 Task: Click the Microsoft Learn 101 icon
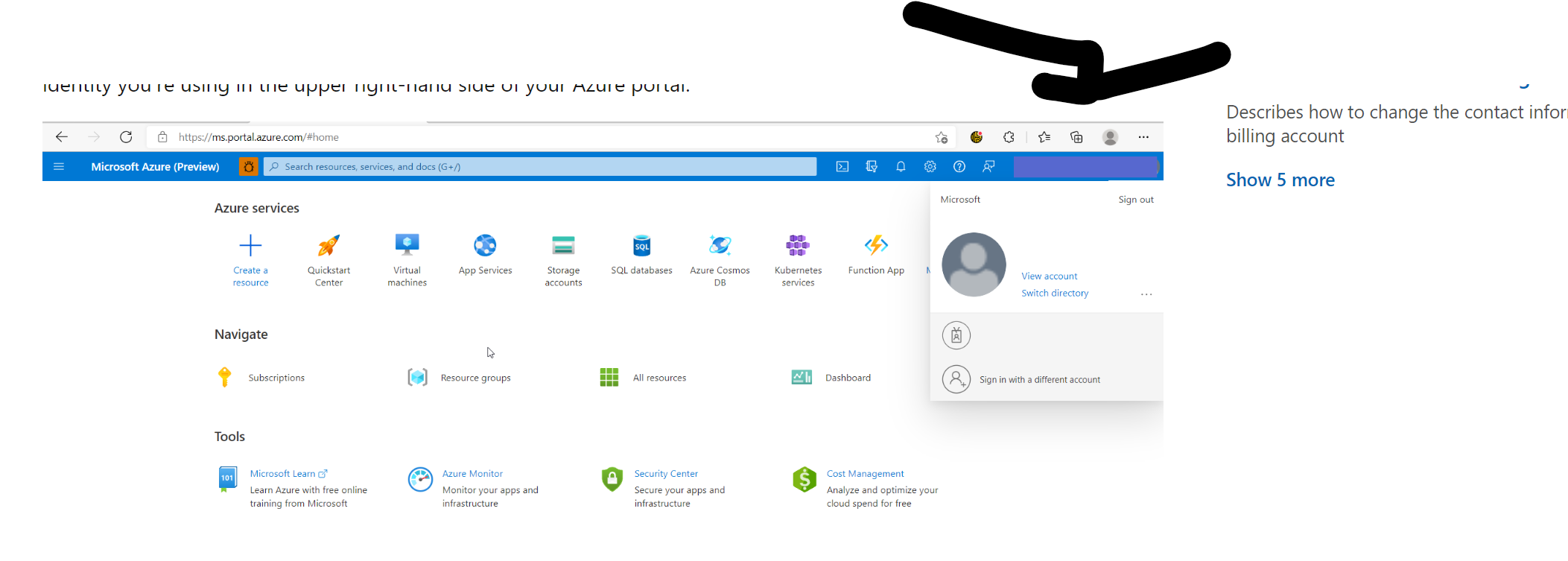(x=226, y=479)
